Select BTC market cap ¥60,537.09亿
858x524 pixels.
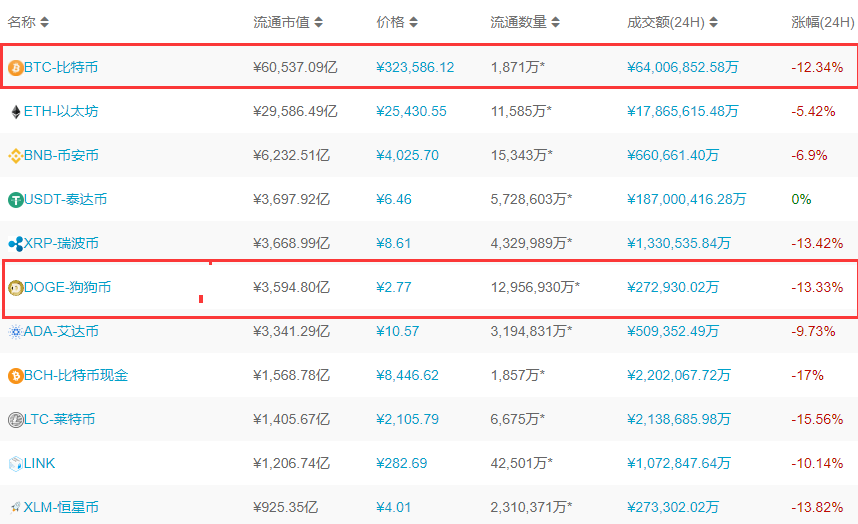295,67
